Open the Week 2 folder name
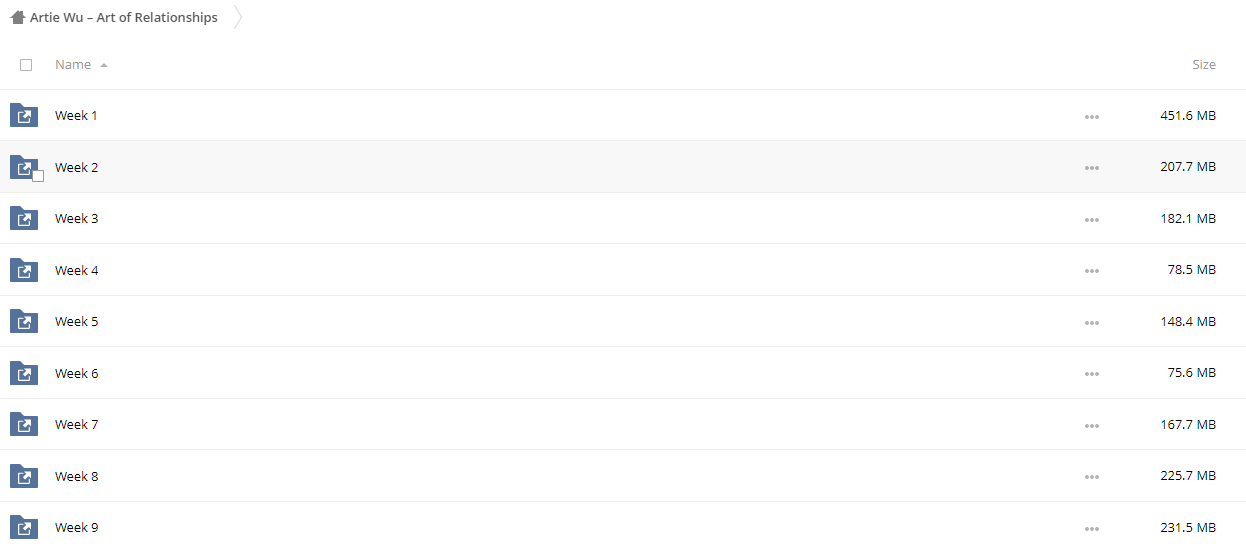Image resolution: width=1246 pixels, height=552 pixels. (77, 168)
